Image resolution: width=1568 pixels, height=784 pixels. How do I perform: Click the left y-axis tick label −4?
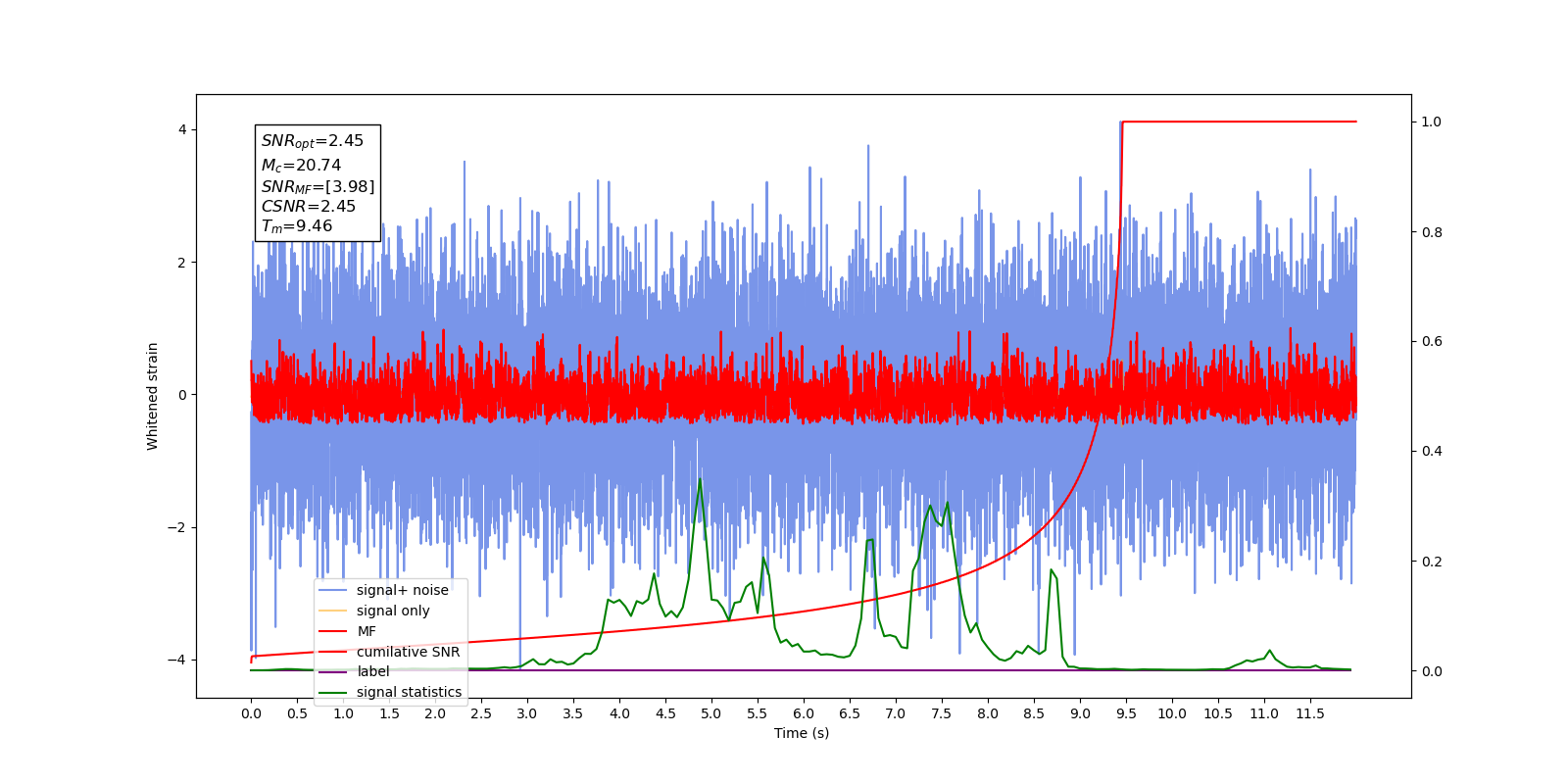[176, 660]
